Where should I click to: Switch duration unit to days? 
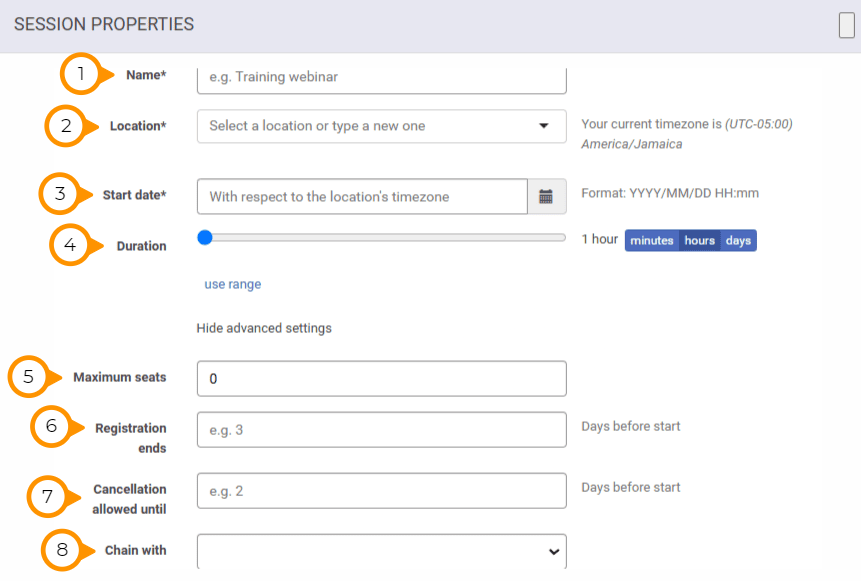click(738, 241)
